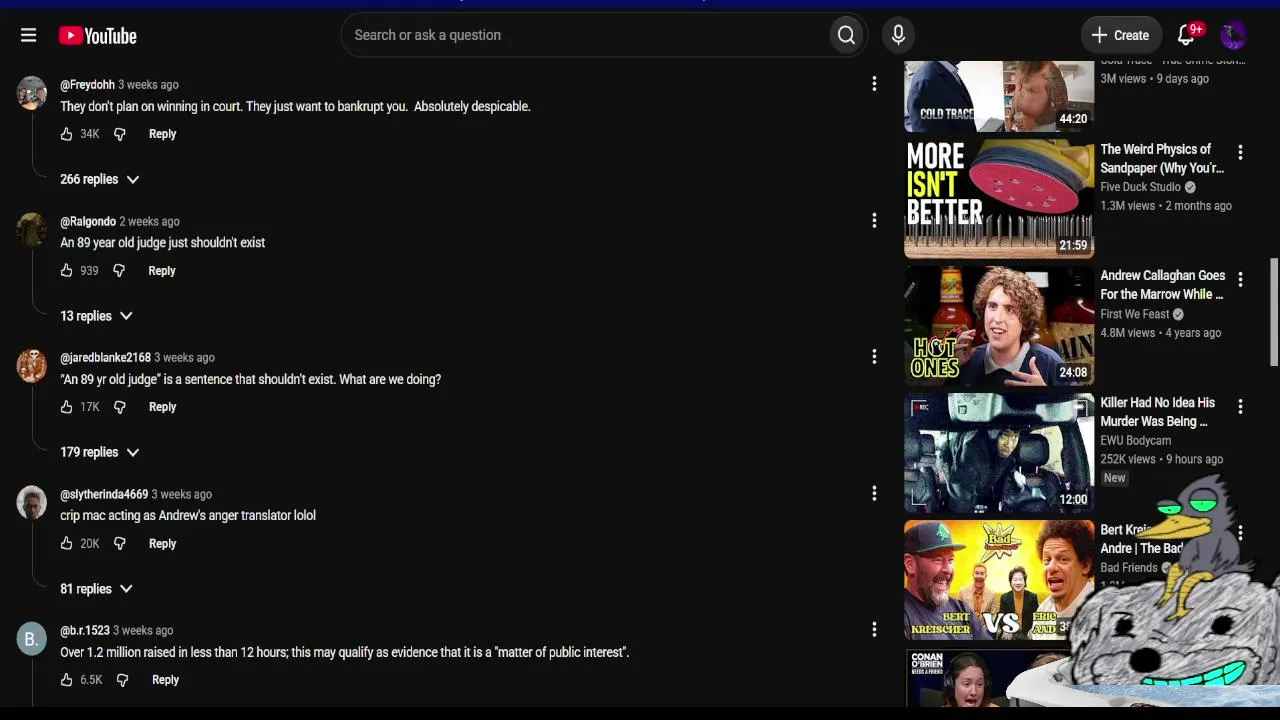This screenshot has height=720, width=1280.
Task: Reply to @Ralgondo's comment
Action: click(x=162, y=271)
